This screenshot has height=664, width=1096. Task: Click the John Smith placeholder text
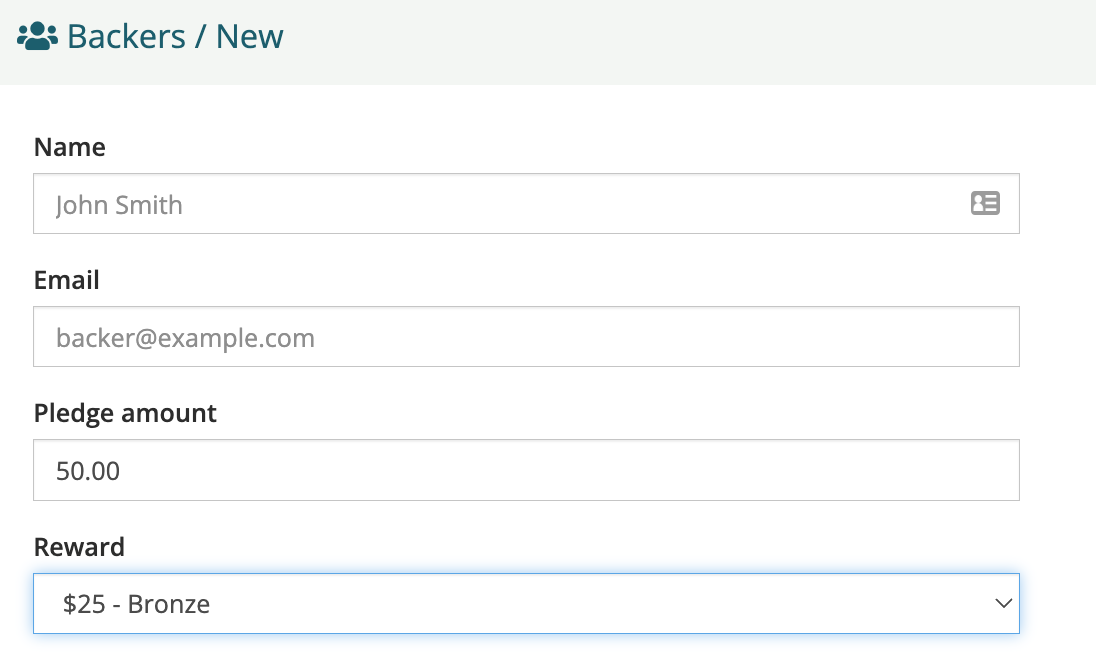119,205
